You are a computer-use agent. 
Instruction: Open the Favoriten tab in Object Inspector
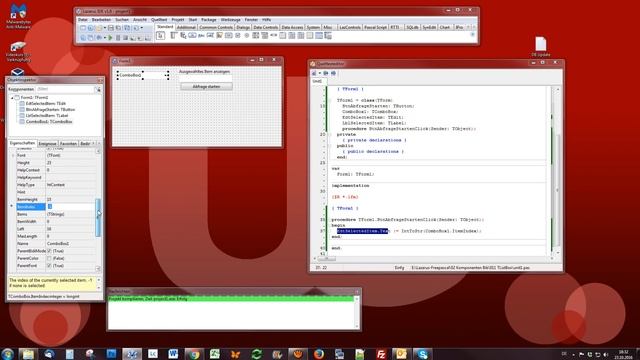(68, 144)
